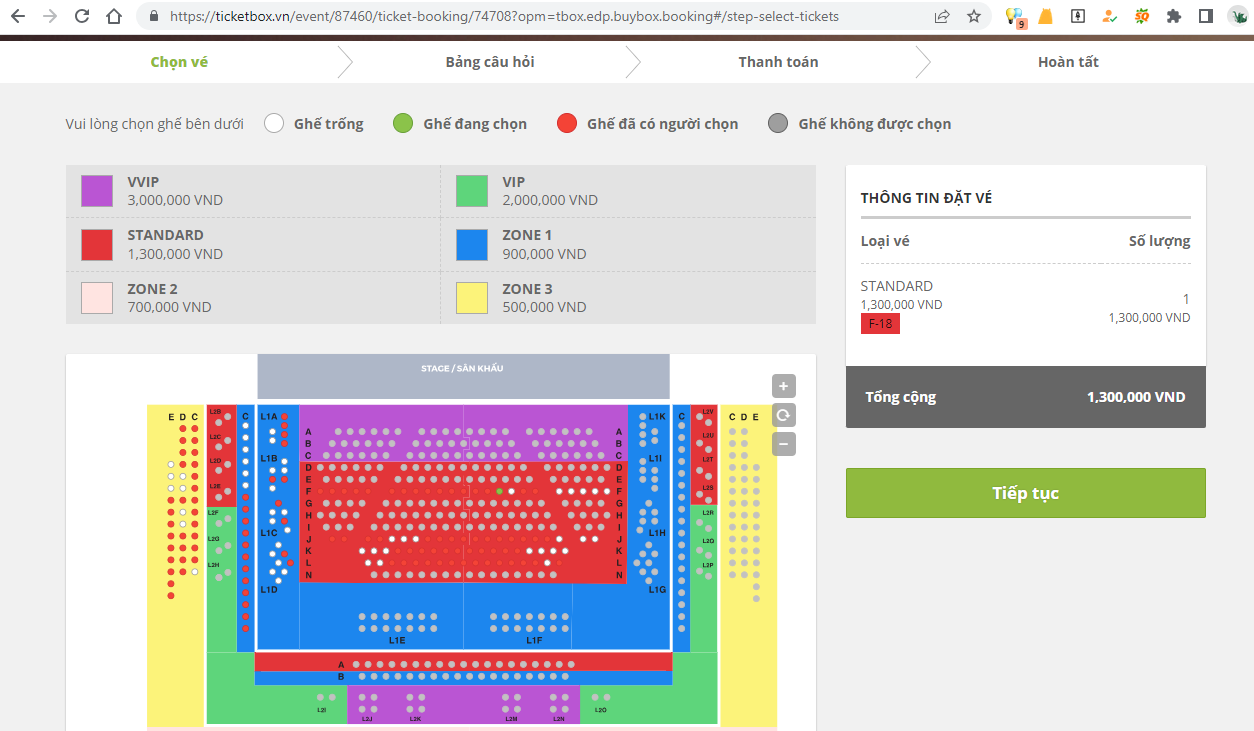Click the 'Ghế đã có người chọn' red circle
Viewport: 1254px width, 731px height.
(567, 124)
